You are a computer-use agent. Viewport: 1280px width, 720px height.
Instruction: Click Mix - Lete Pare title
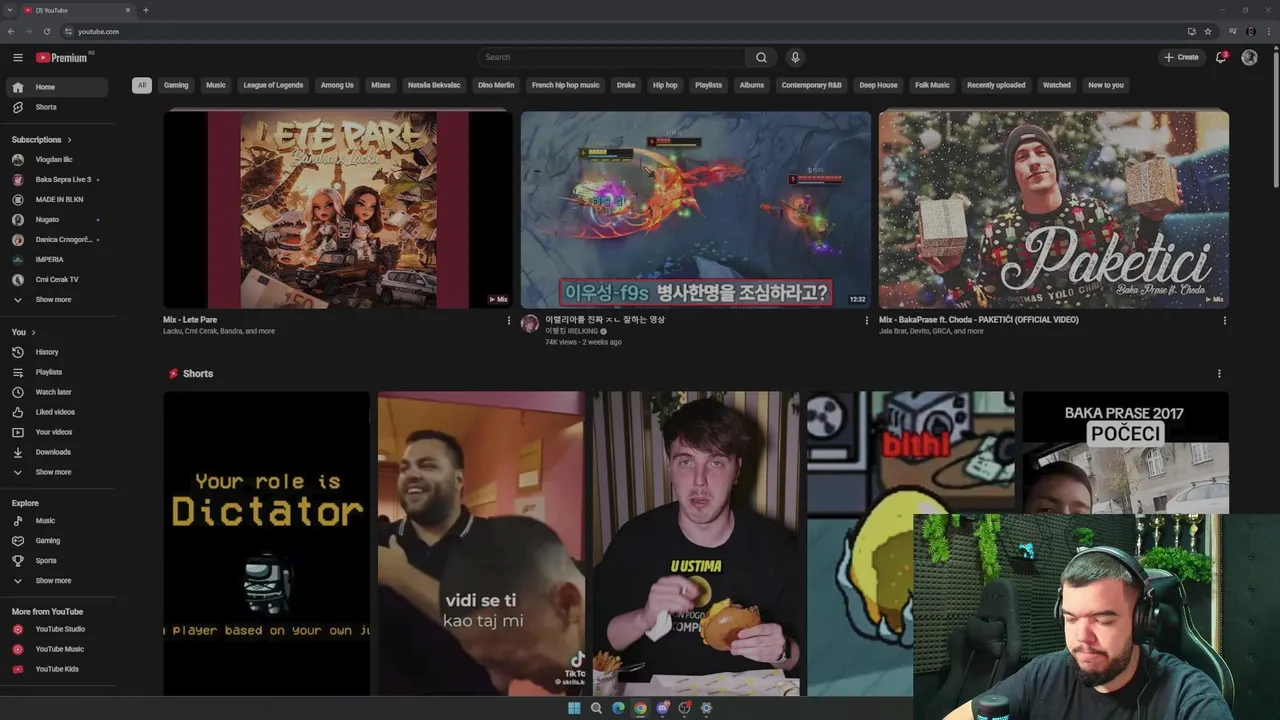click(x=190, y=320)
